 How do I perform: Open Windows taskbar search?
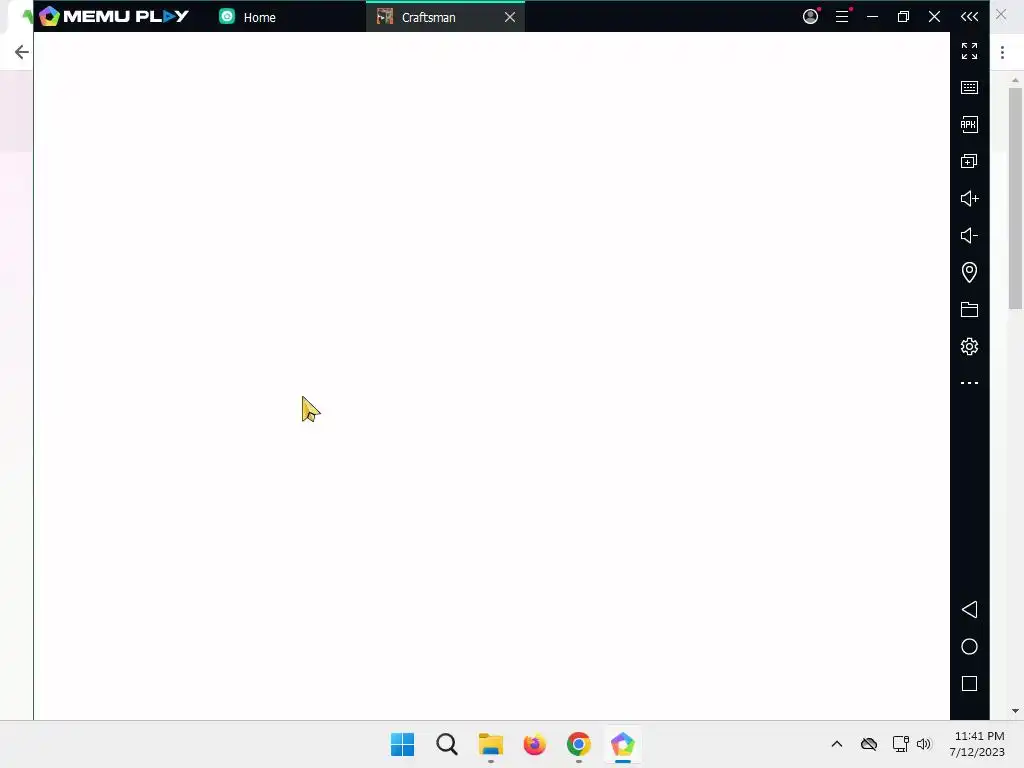(447, 744)
